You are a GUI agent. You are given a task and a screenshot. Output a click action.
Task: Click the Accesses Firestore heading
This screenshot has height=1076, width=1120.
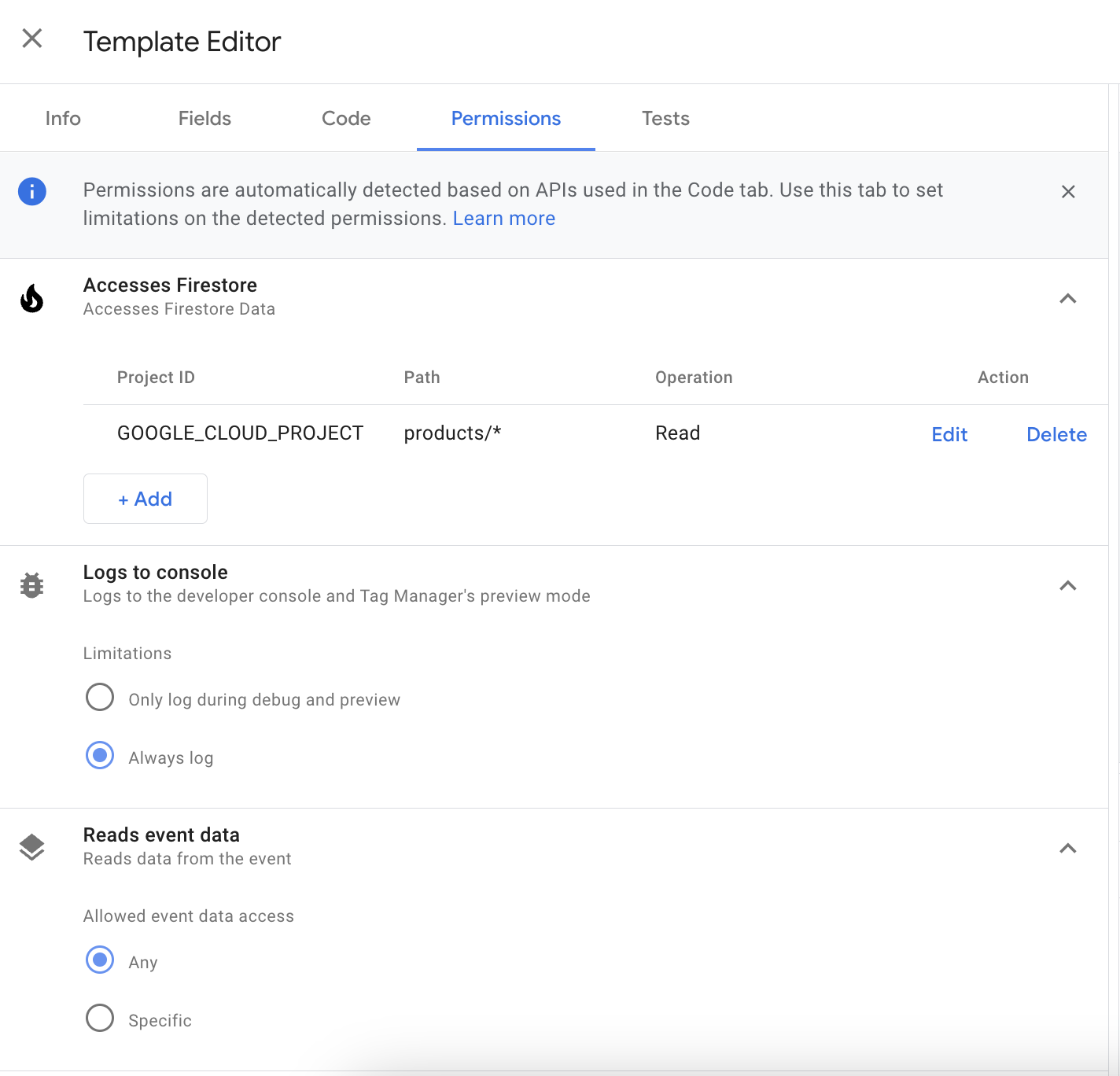click(170, 285)
